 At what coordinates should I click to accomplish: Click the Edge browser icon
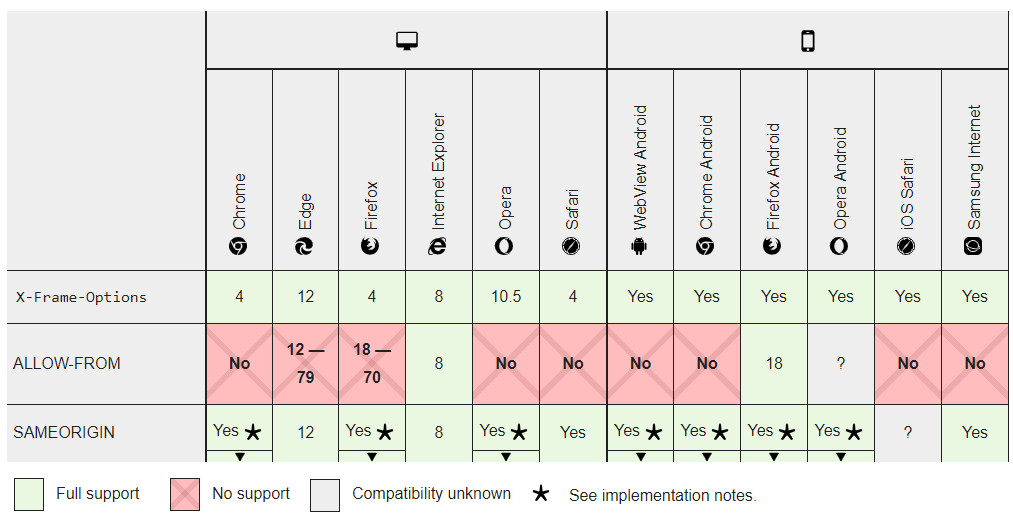click(x=306, y=246)
